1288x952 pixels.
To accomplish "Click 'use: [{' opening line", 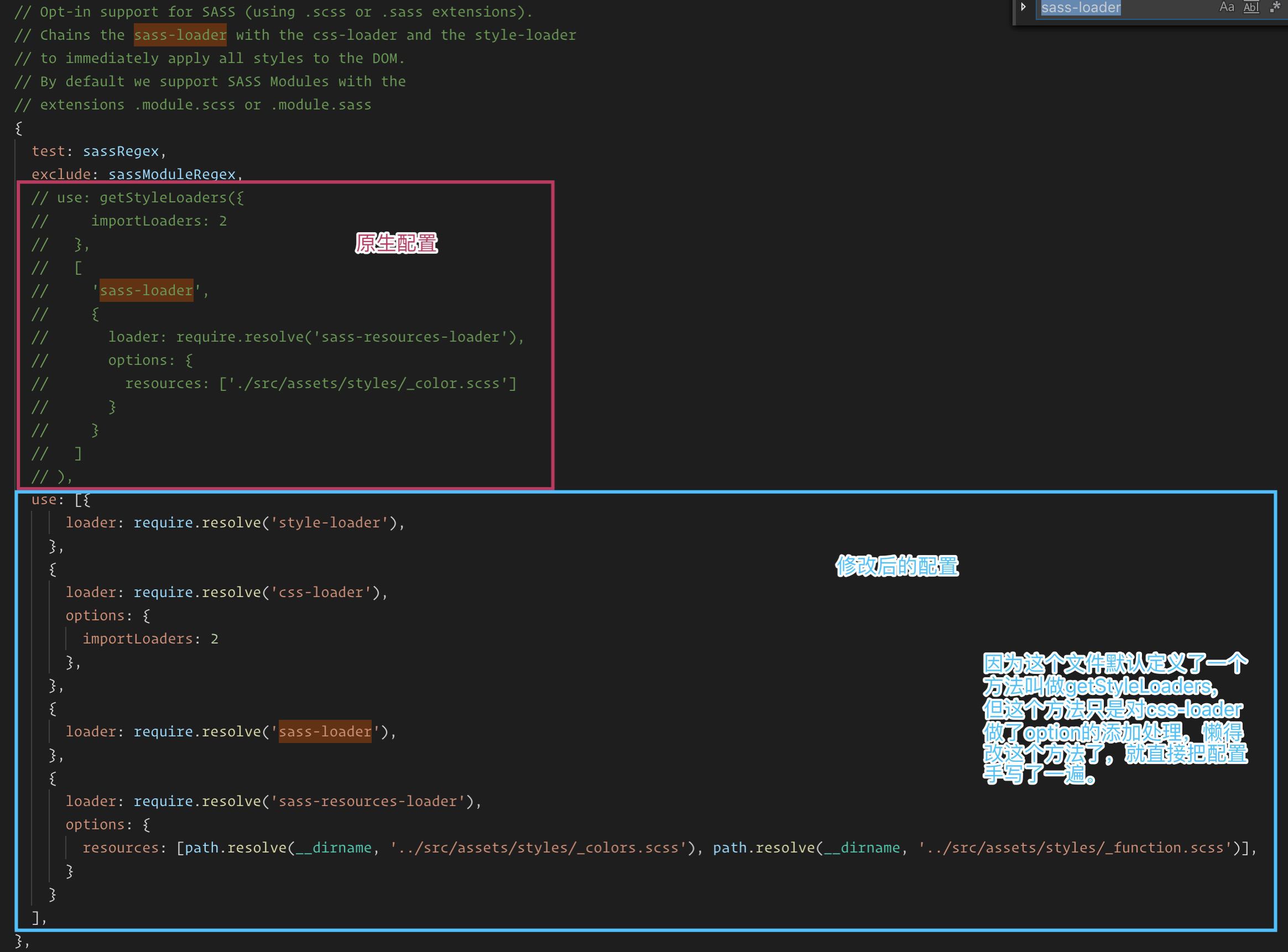I will pos(61,500).
